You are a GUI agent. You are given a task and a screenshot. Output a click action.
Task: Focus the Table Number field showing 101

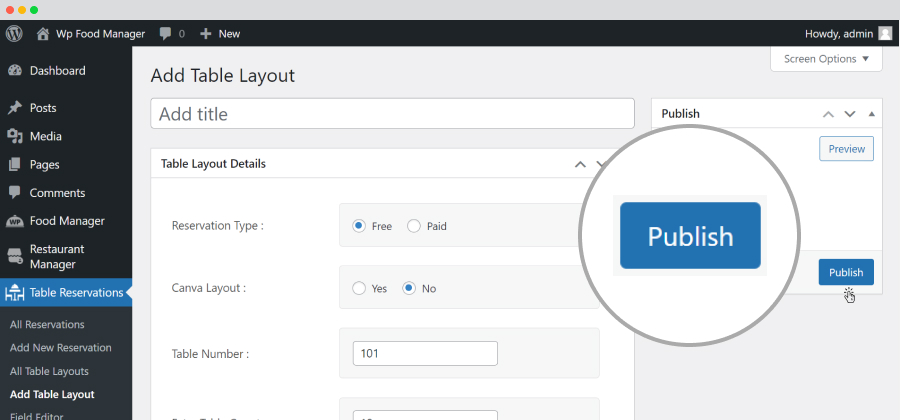[425, 353]
